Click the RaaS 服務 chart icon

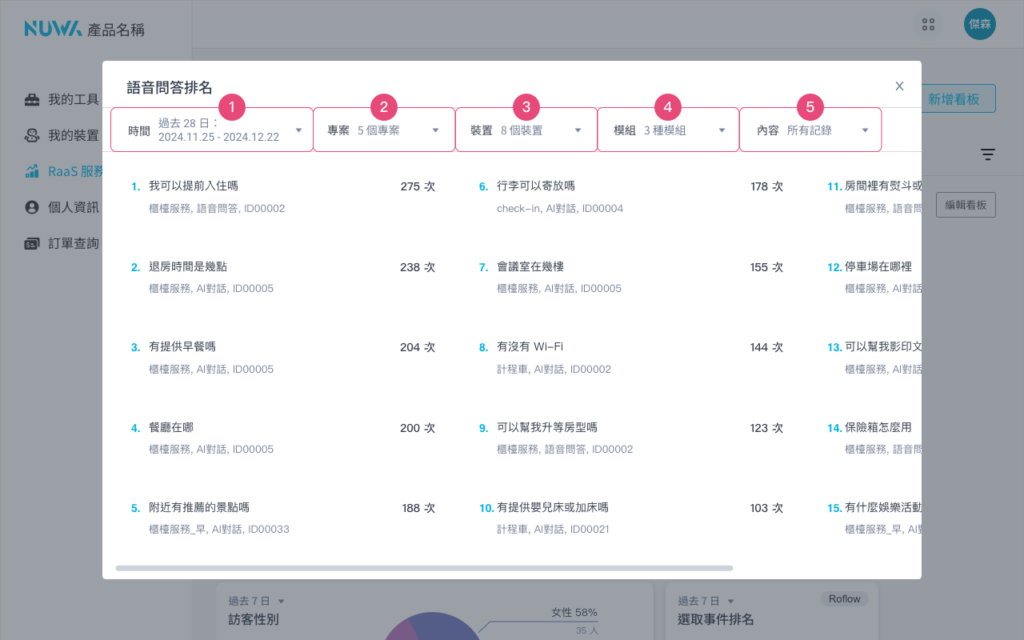pos(32,172)
